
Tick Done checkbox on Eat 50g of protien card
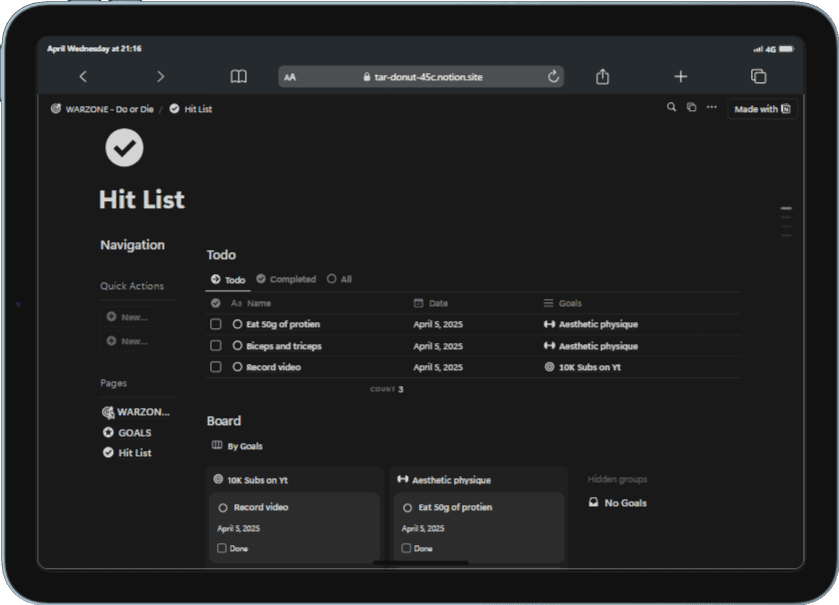406,548
